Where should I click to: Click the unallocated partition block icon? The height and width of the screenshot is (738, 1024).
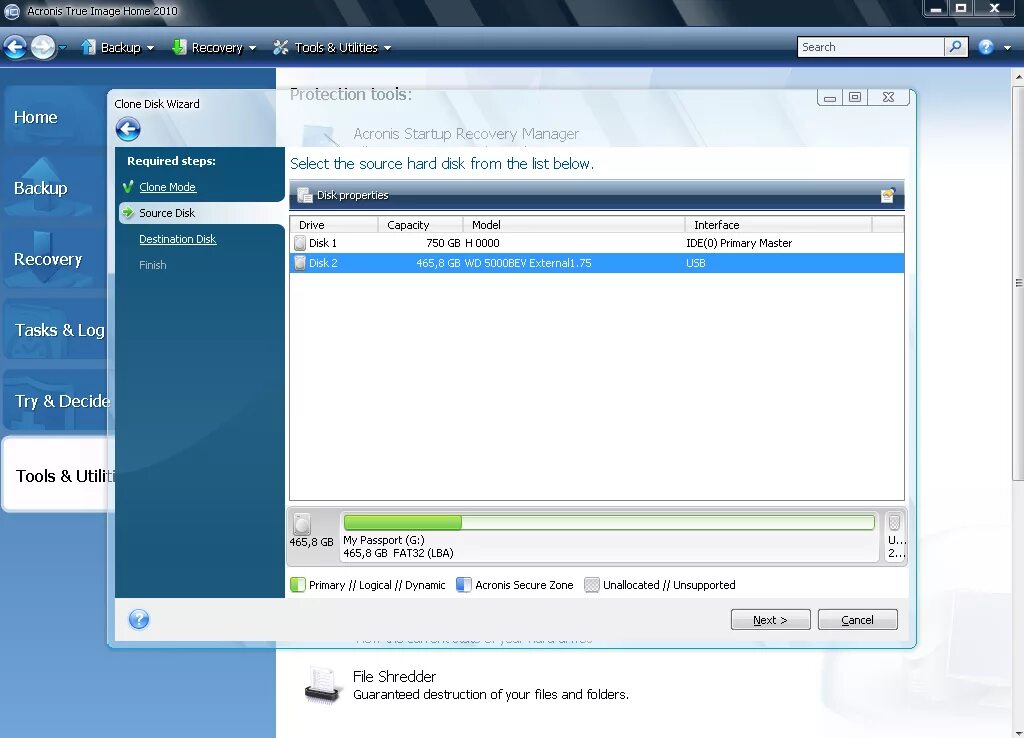(x=894, y=522)
